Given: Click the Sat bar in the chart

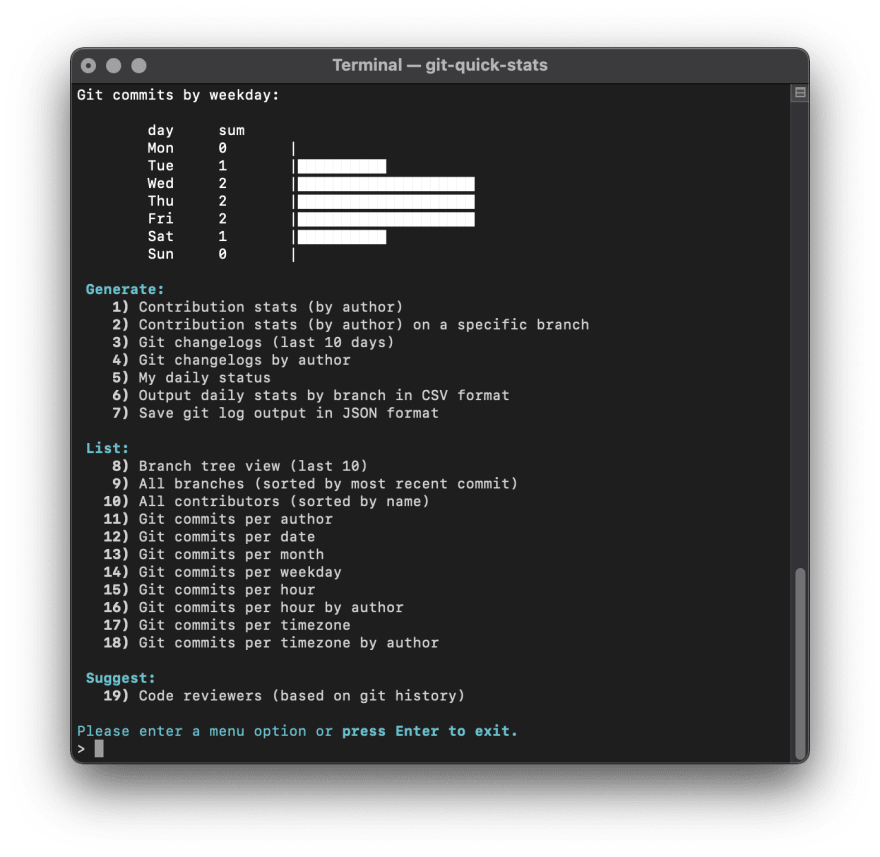Looking at the screenshot, I should pos(342,237).
